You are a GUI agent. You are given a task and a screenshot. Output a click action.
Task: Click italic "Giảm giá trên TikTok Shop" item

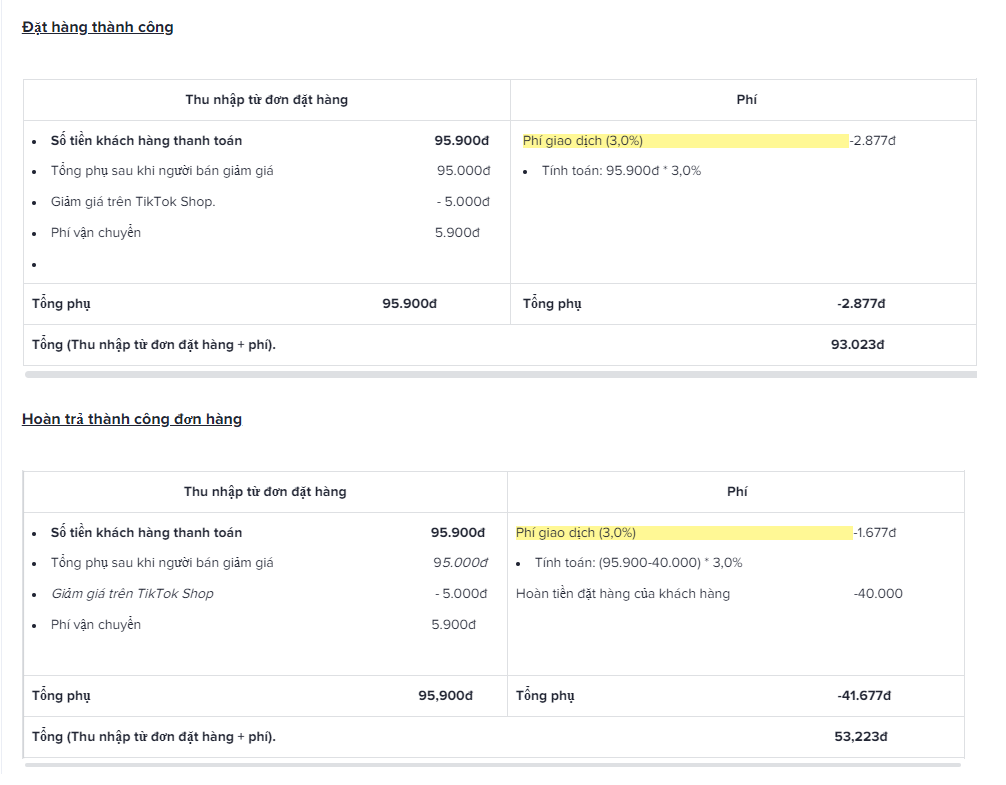click(132, 593)
